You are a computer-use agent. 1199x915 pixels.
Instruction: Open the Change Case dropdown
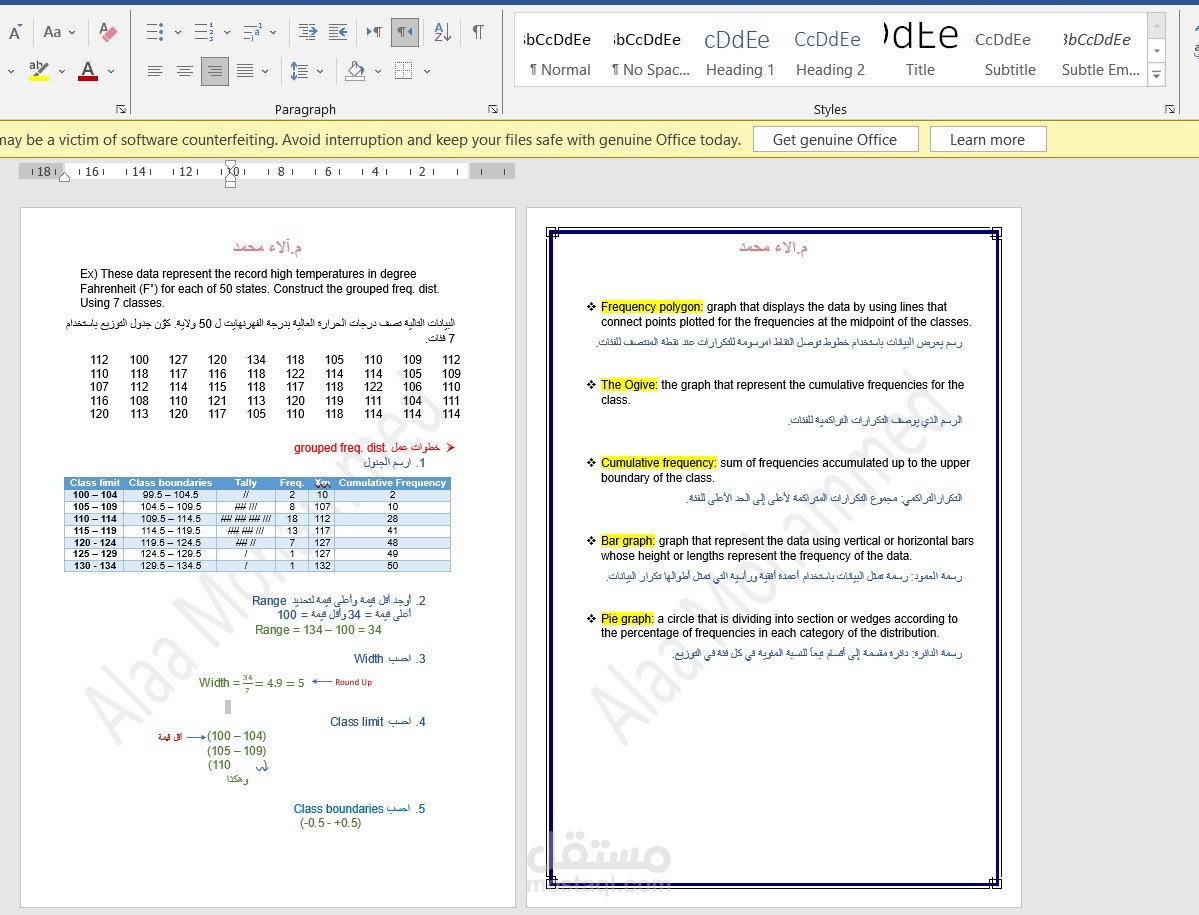coord(59,32)
